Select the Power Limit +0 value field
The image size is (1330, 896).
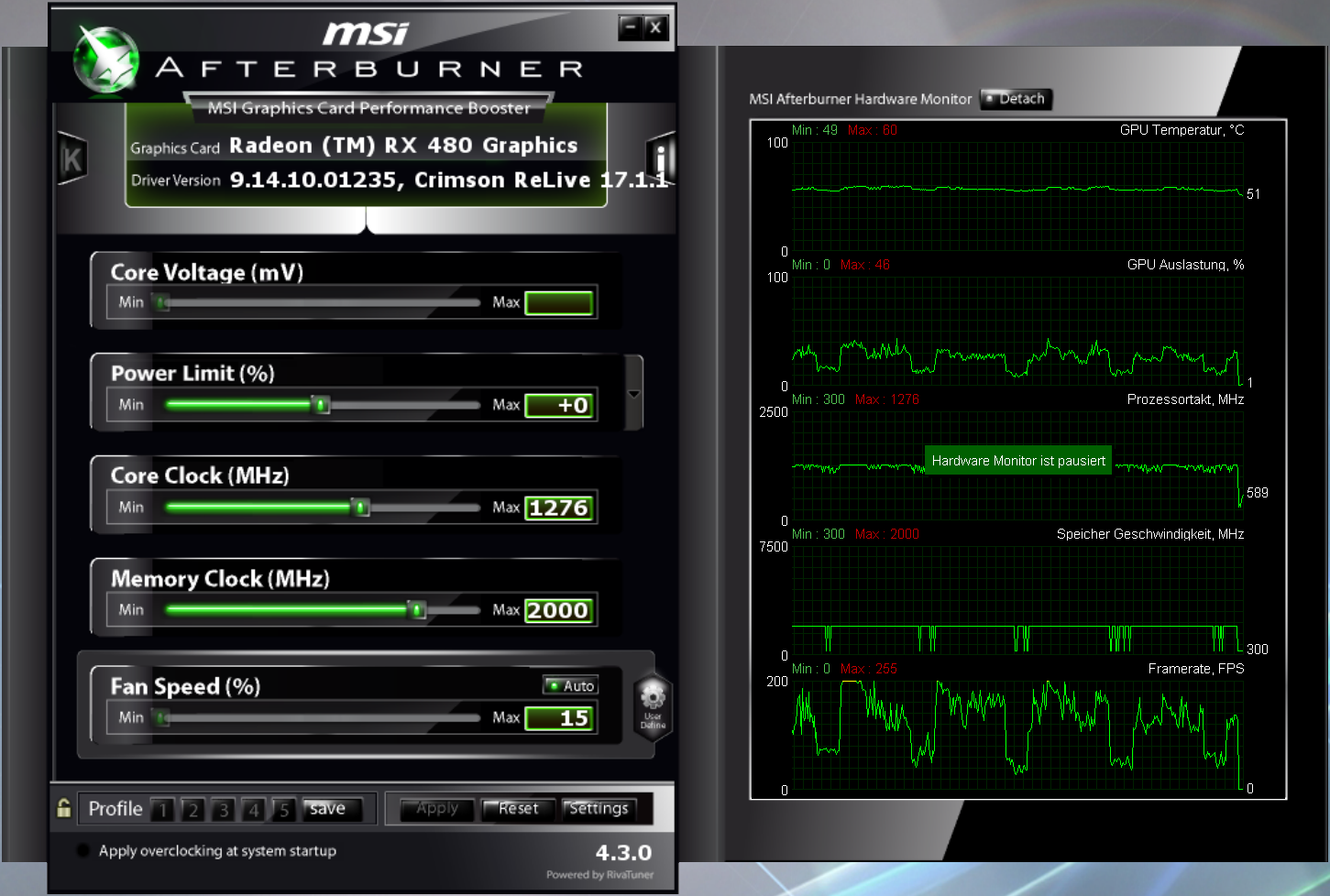tap(558, 406)
